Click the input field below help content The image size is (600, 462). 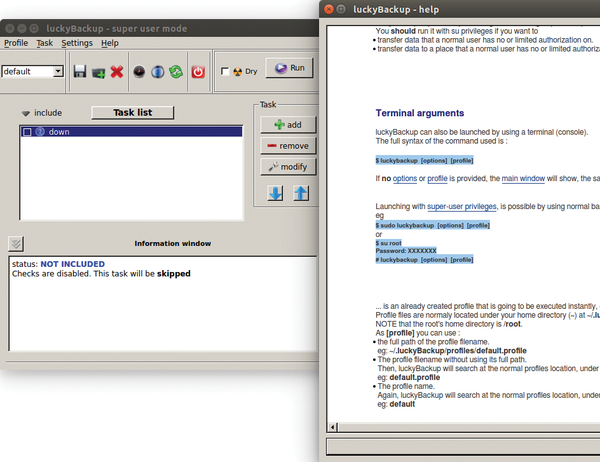point(463,446)
